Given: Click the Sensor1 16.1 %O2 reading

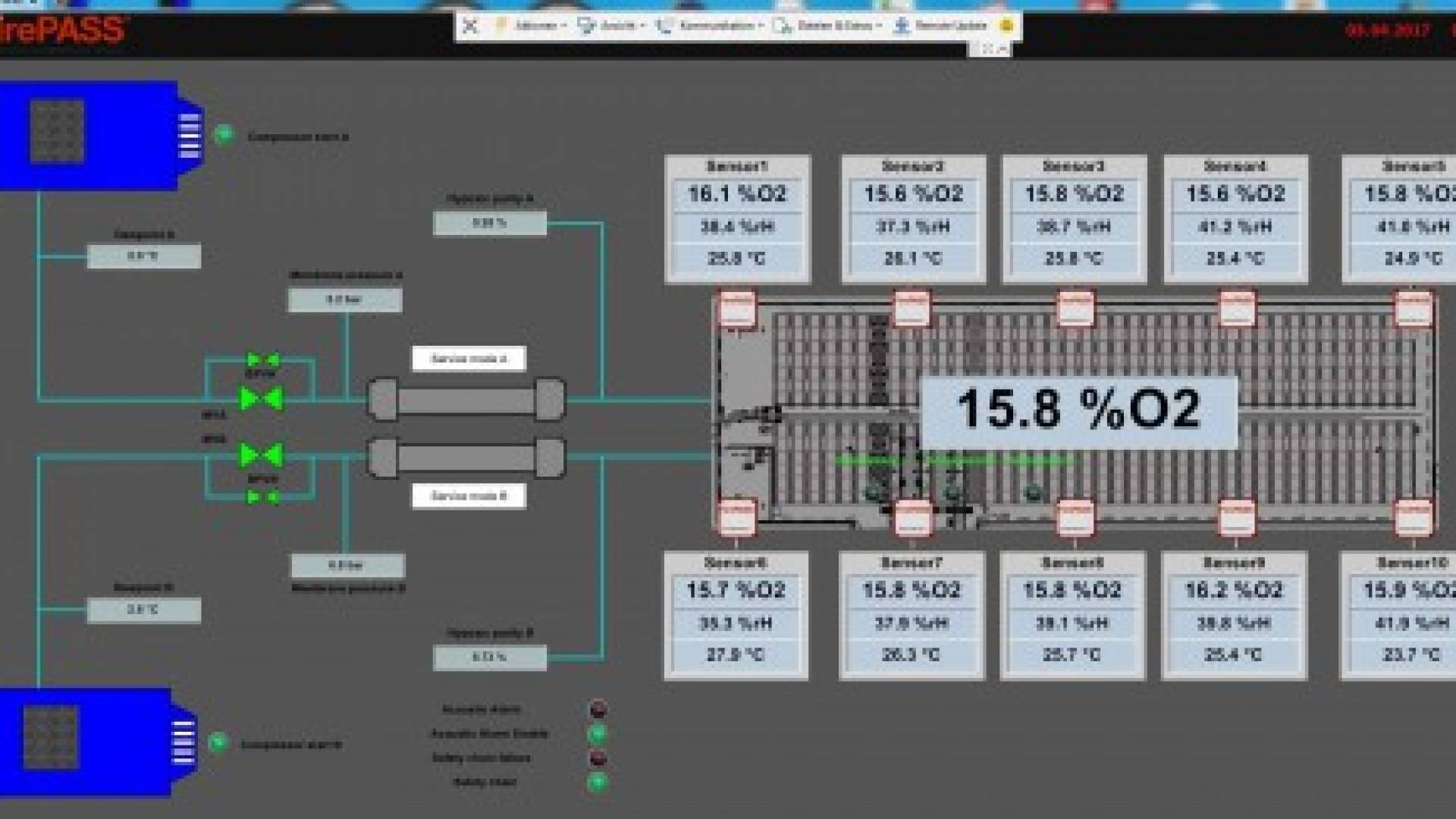Looking at the screenshot, I should (x=737, y=194).
